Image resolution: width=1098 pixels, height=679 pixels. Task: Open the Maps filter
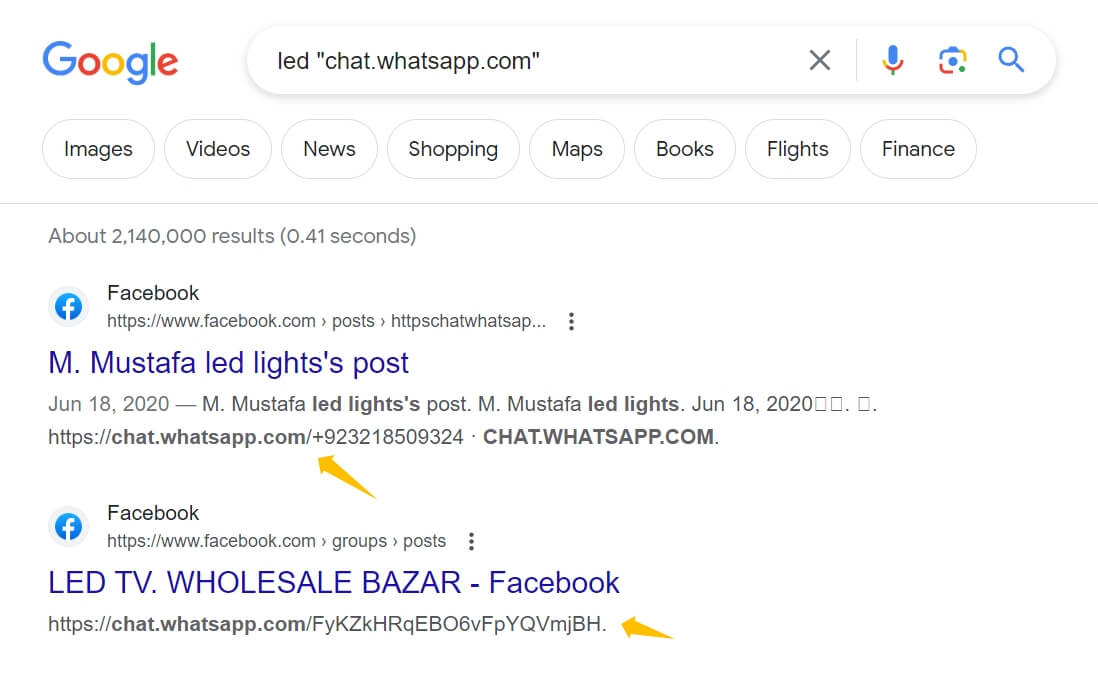[577, 149]
